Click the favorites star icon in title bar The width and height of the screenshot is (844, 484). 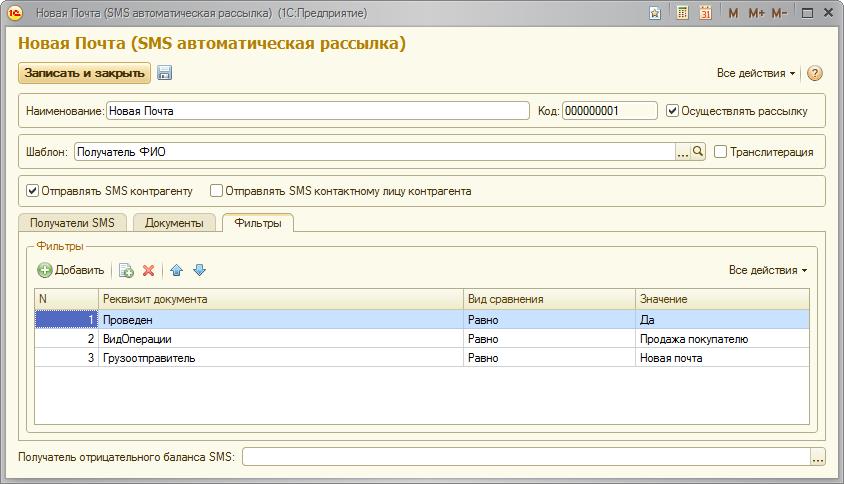(x=655, y=13)
